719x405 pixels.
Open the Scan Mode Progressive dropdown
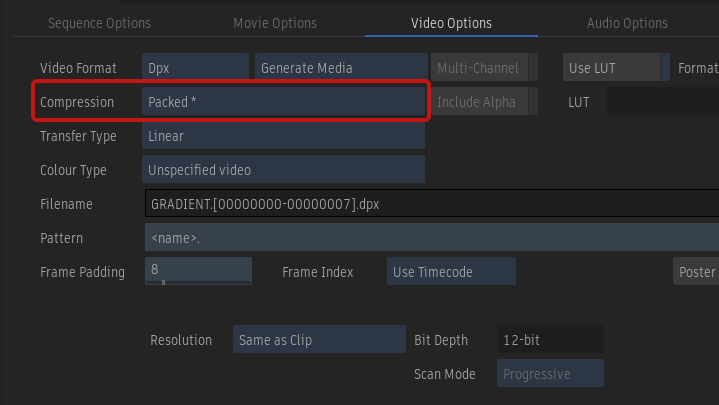coord(550,374)
